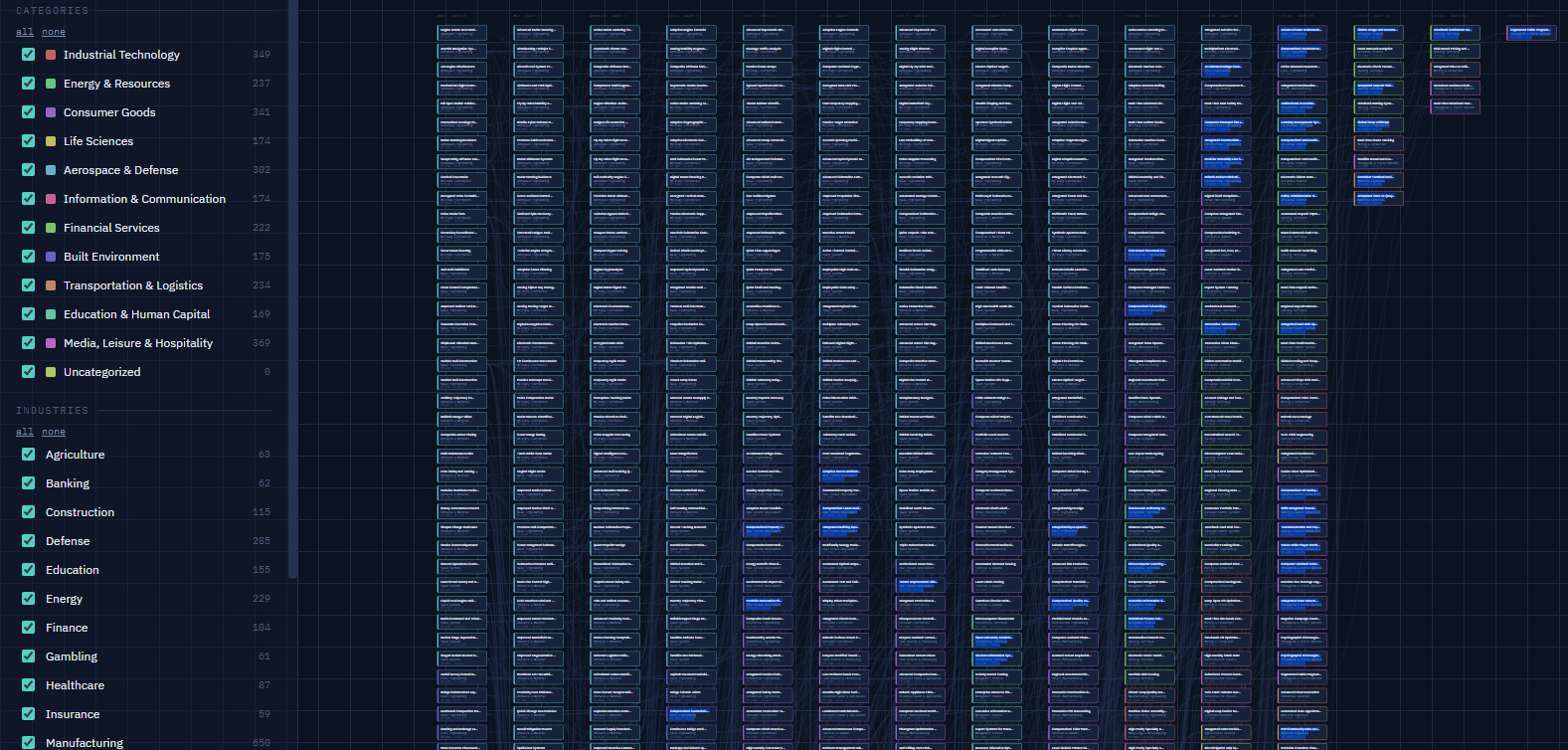Click the purple Consumer Goods color swatch

tap(51, 112)
